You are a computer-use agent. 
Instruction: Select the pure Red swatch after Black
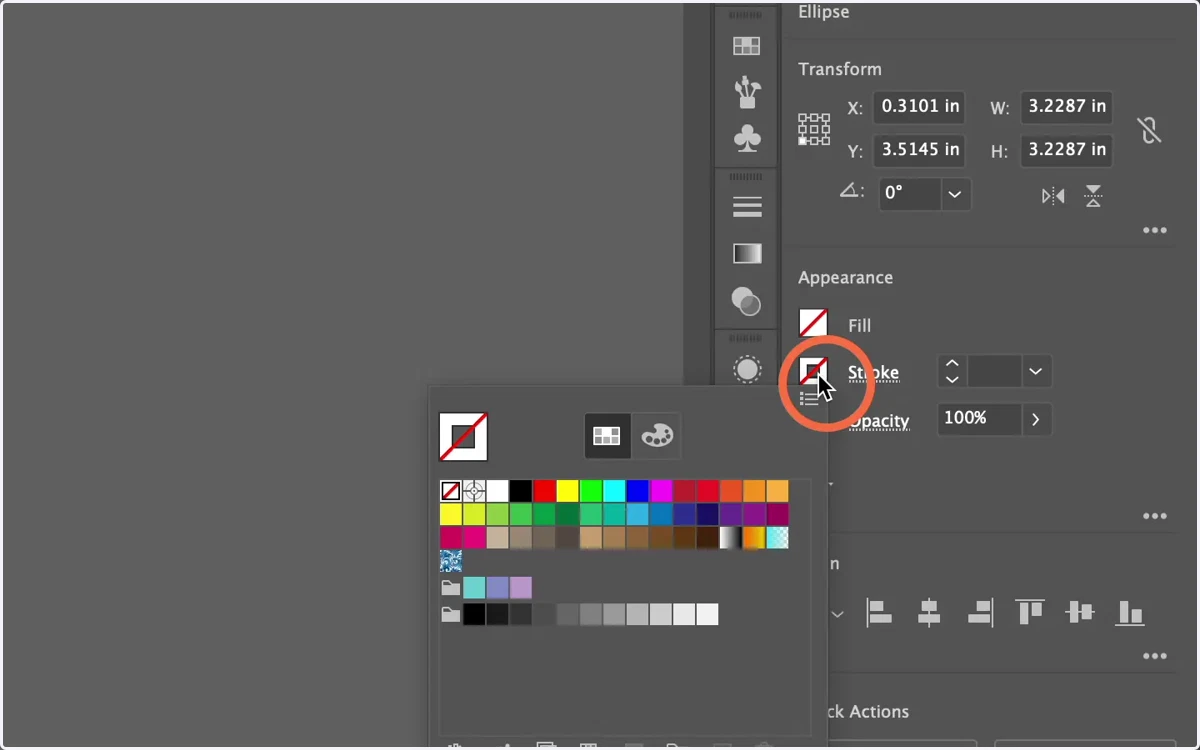(x=544, y=491)
